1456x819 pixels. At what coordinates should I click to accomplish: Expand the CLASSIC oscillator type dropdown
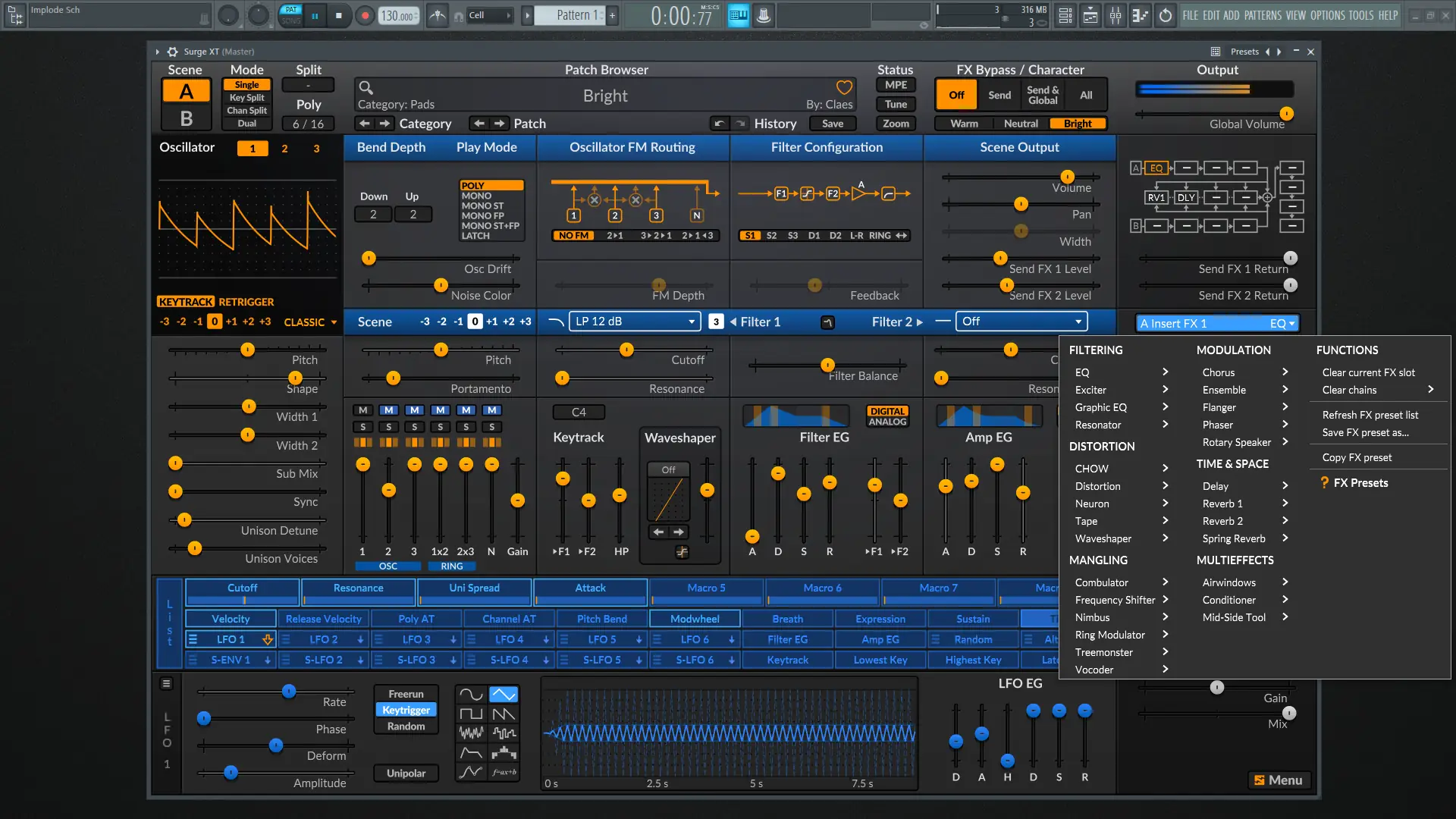click(x=310, y=322)
